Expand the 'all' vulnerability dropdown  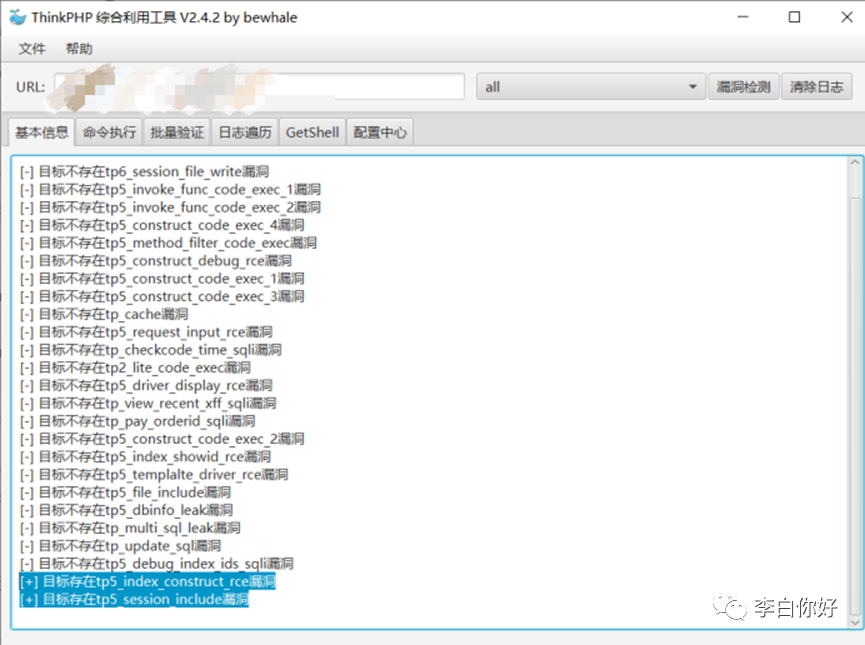click(x=590, y=87)
